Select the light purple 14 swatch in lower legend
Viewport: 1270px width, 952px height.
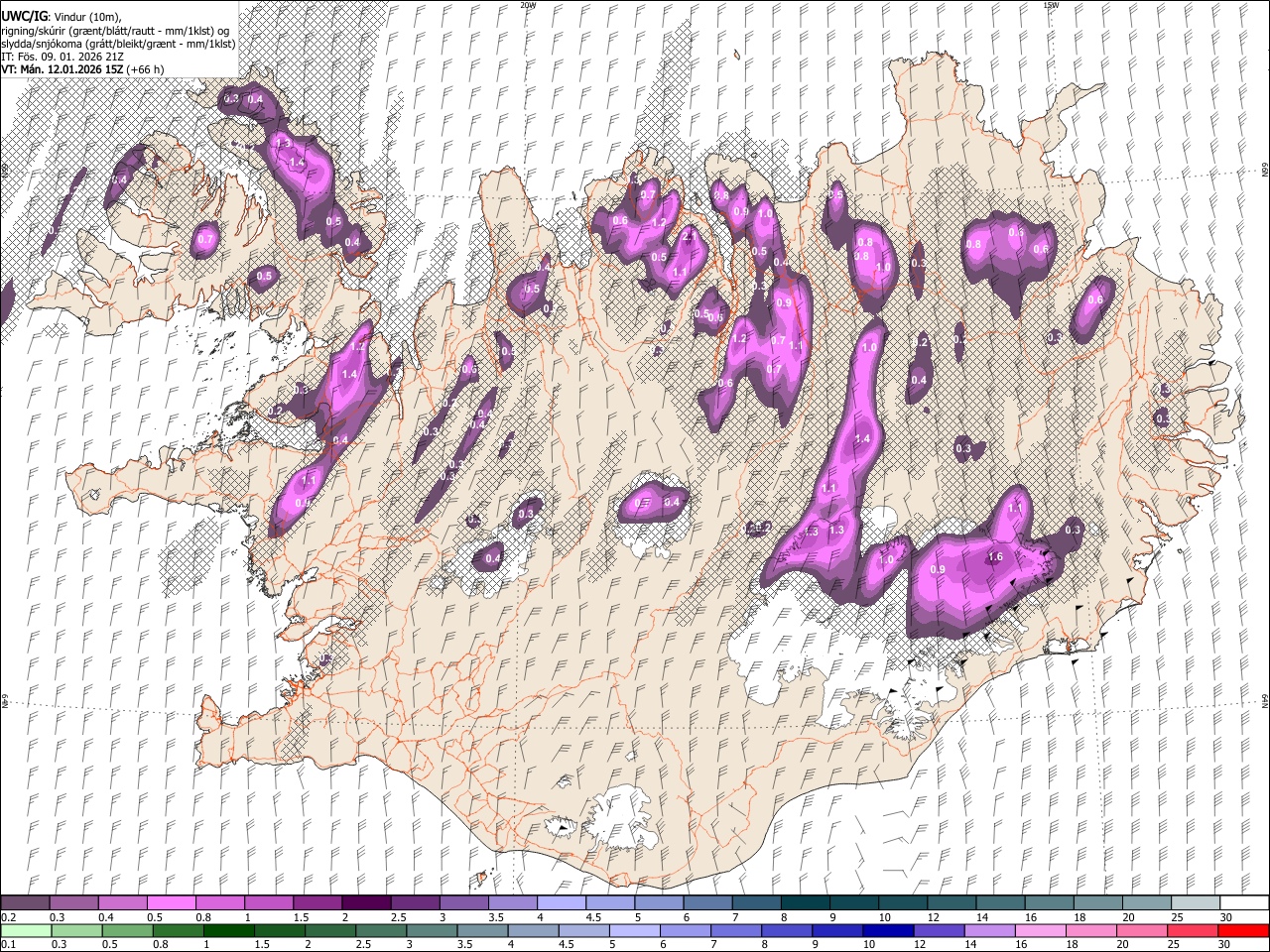pyautogui.click(x=988, y=930)
